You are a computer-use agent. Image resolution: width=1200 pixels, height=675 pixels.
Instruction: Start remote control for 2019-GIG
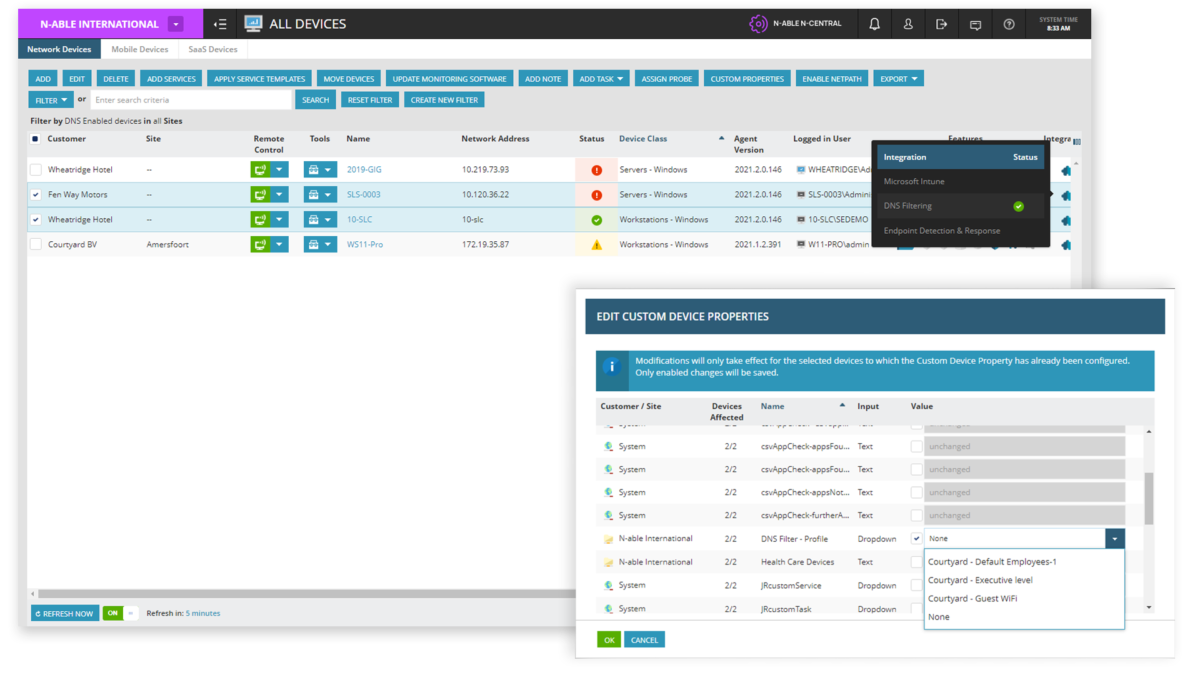[x=260, y=170]
